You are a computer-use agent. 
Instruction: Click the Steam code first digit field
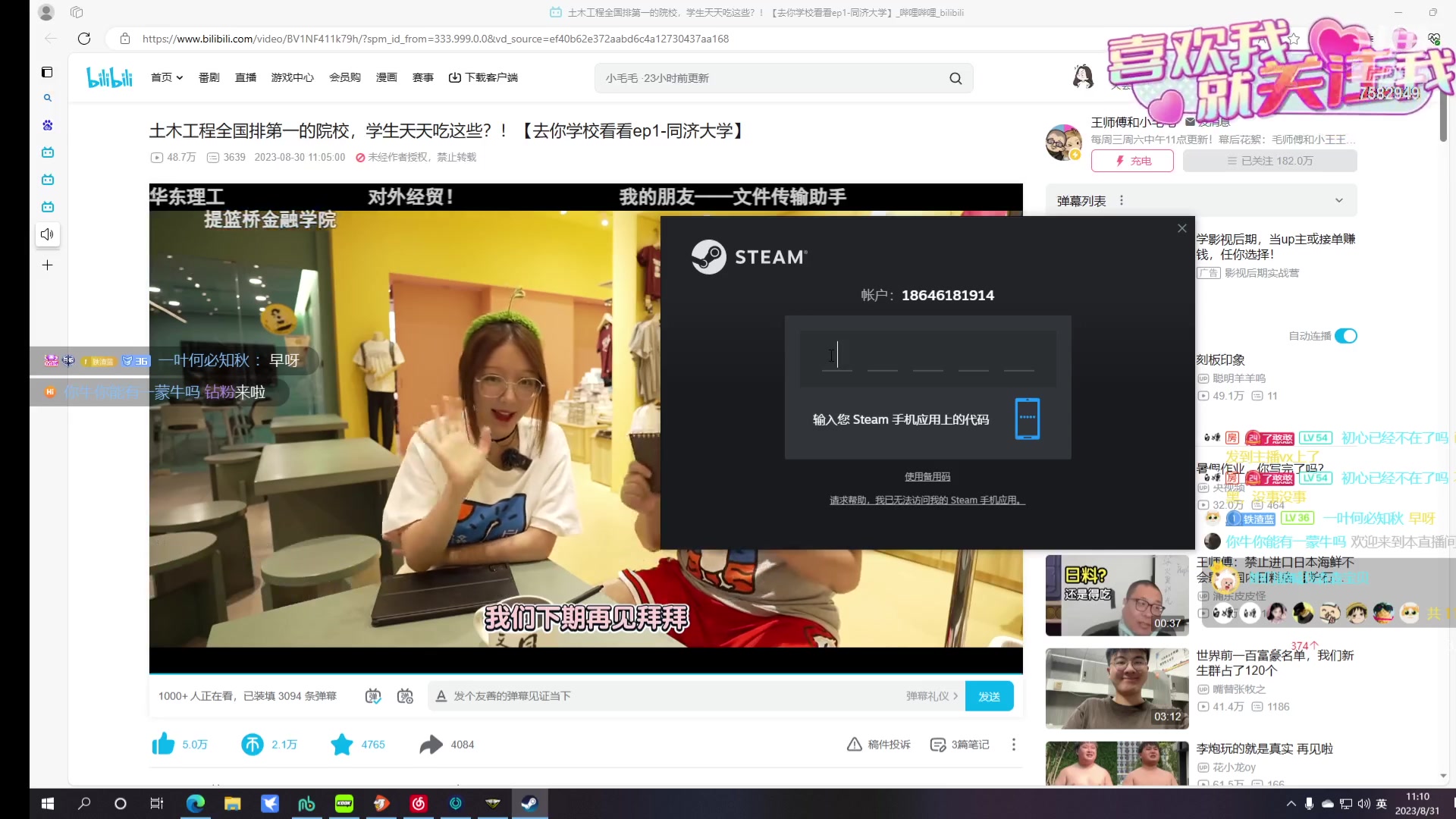tap(837, 356)
